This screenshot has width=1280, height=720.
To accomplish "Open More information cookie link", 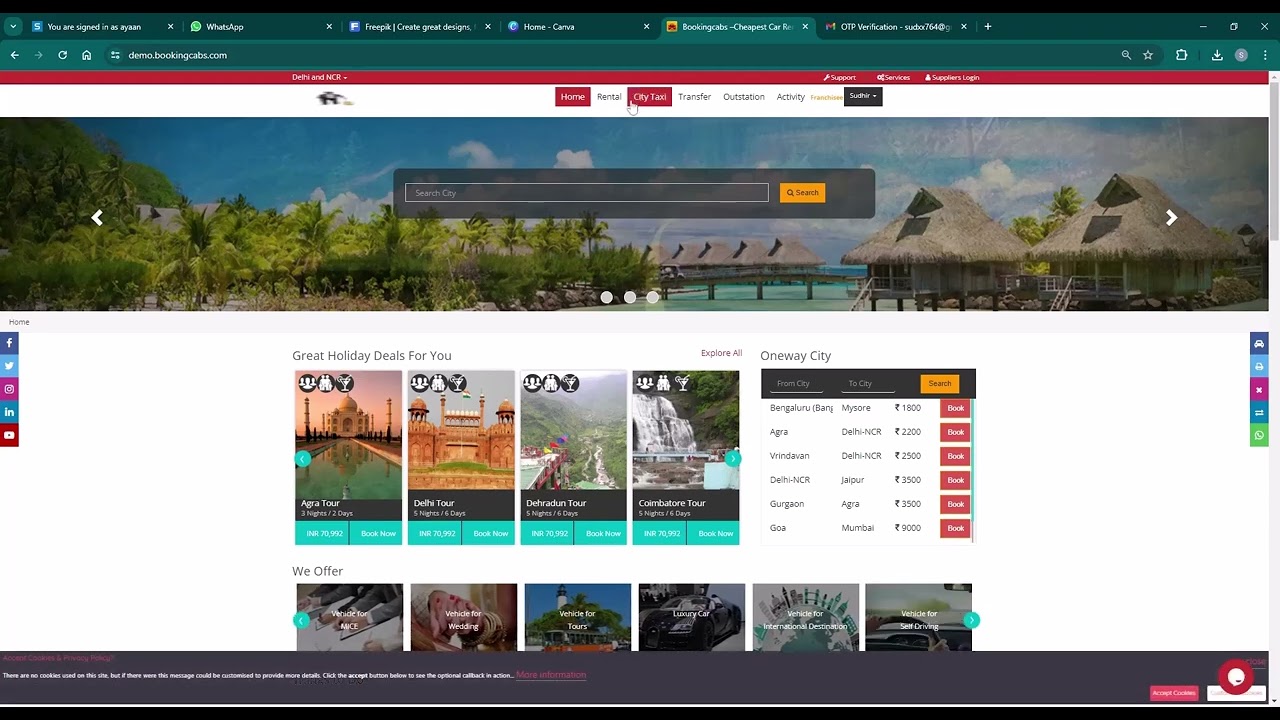I will 551,675.
